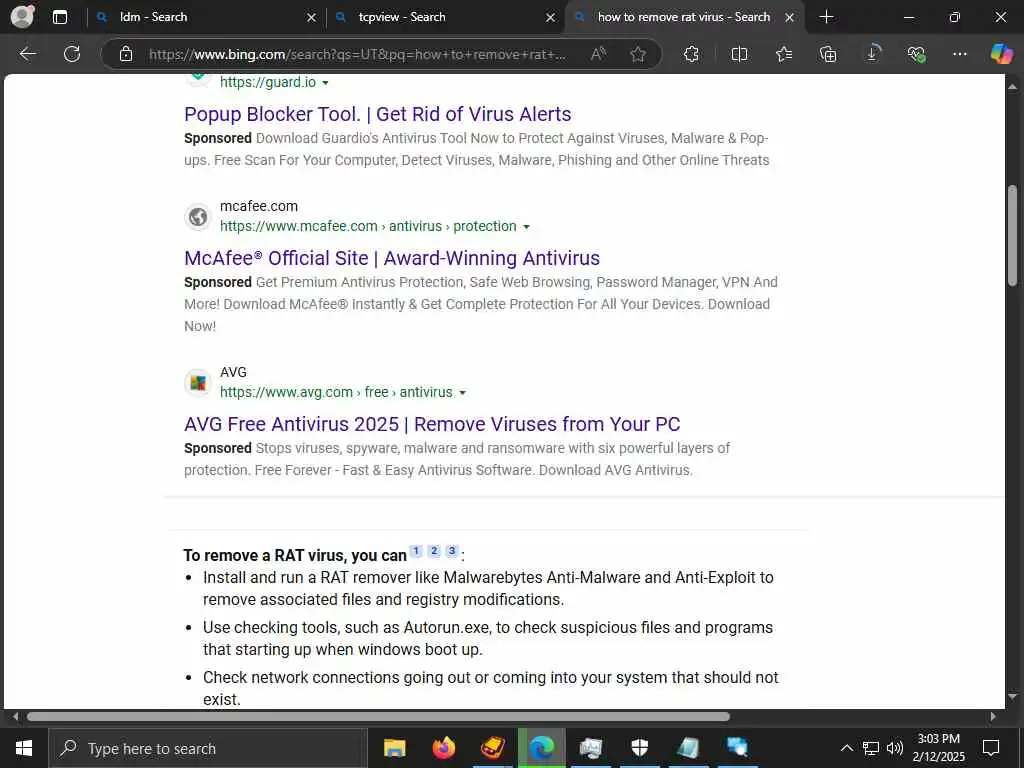Open the Copilot icon

click(1000, 54)
